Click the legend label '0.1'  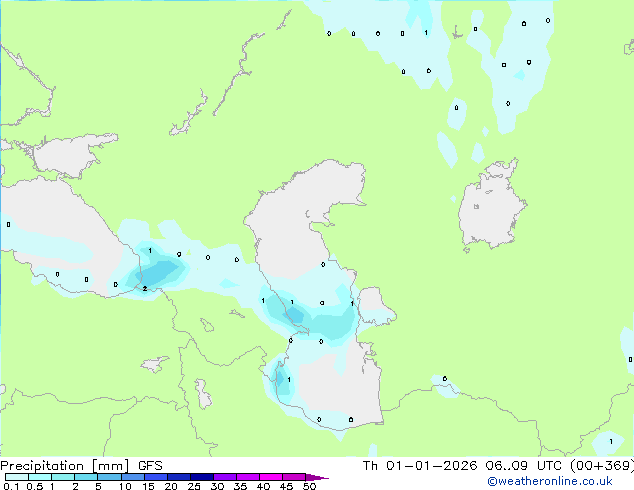click(x=11, y=486)
